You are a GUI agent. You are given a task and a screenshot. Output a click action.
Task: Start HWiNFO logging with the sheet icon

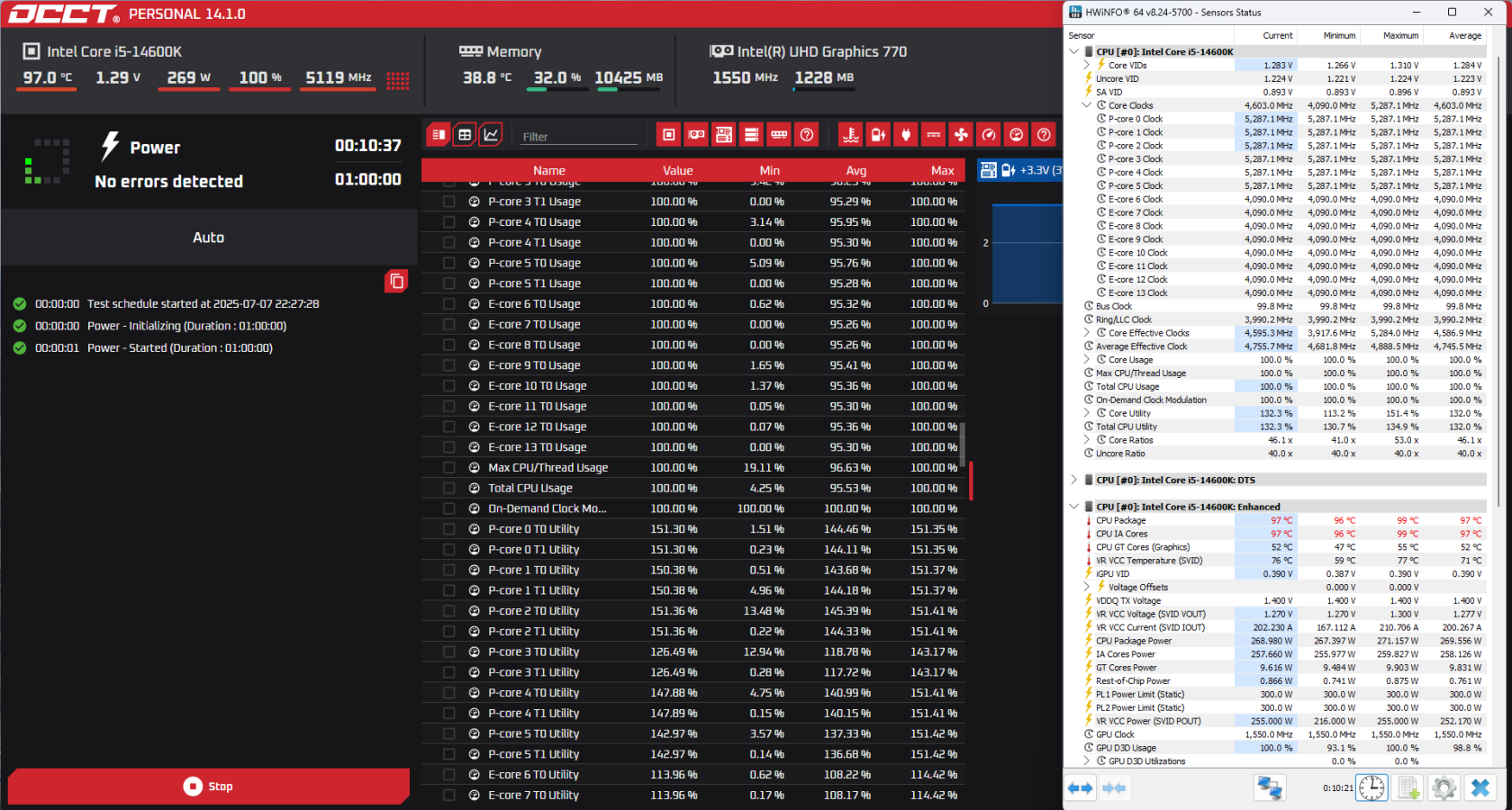tap(1408, 788)
